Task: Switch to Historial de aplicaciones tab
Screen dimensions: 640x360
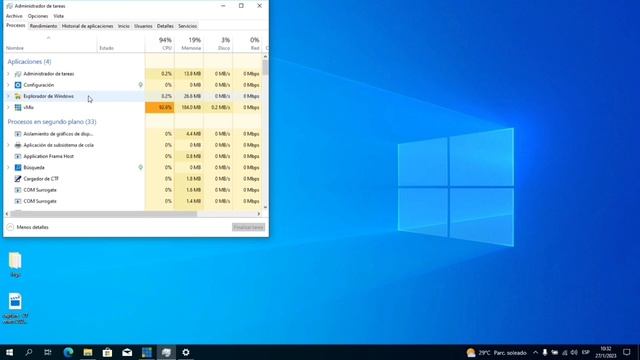Action: coord(87,26)
